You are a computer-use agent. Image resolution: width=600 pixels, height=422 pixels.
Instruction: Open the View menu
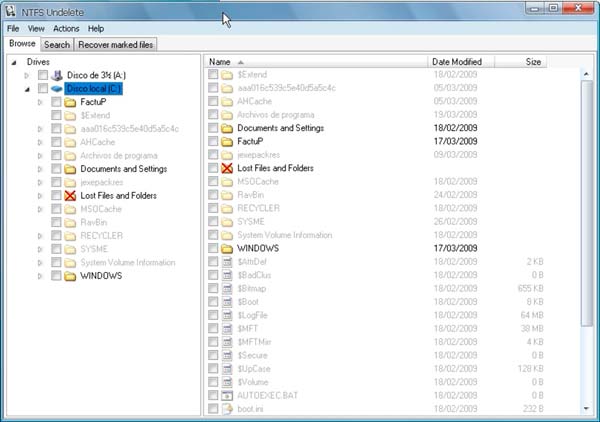point(36,29)
